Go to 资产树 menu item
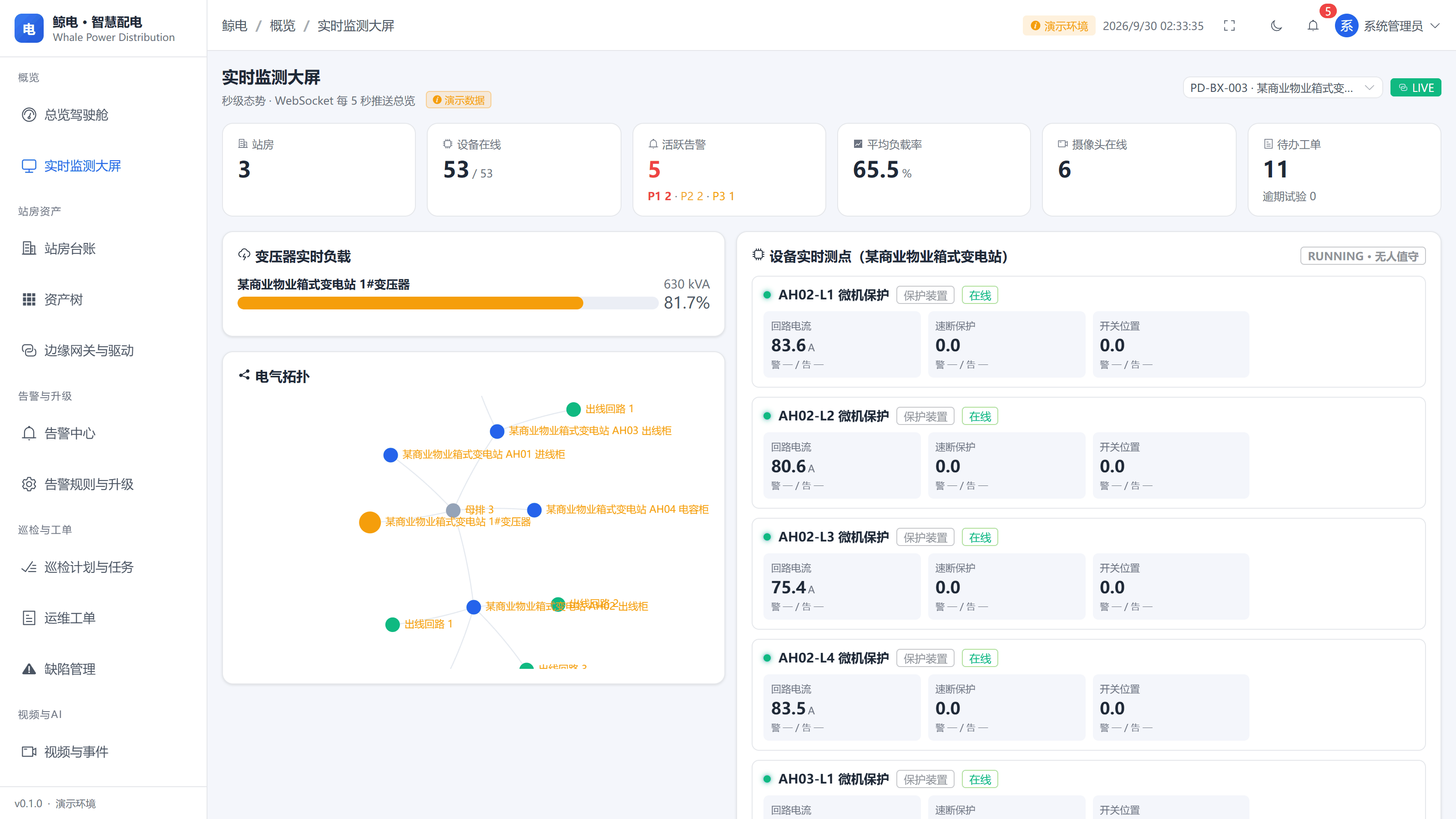The width and height of the screenshot is (1456, 819). coord(103,299)
